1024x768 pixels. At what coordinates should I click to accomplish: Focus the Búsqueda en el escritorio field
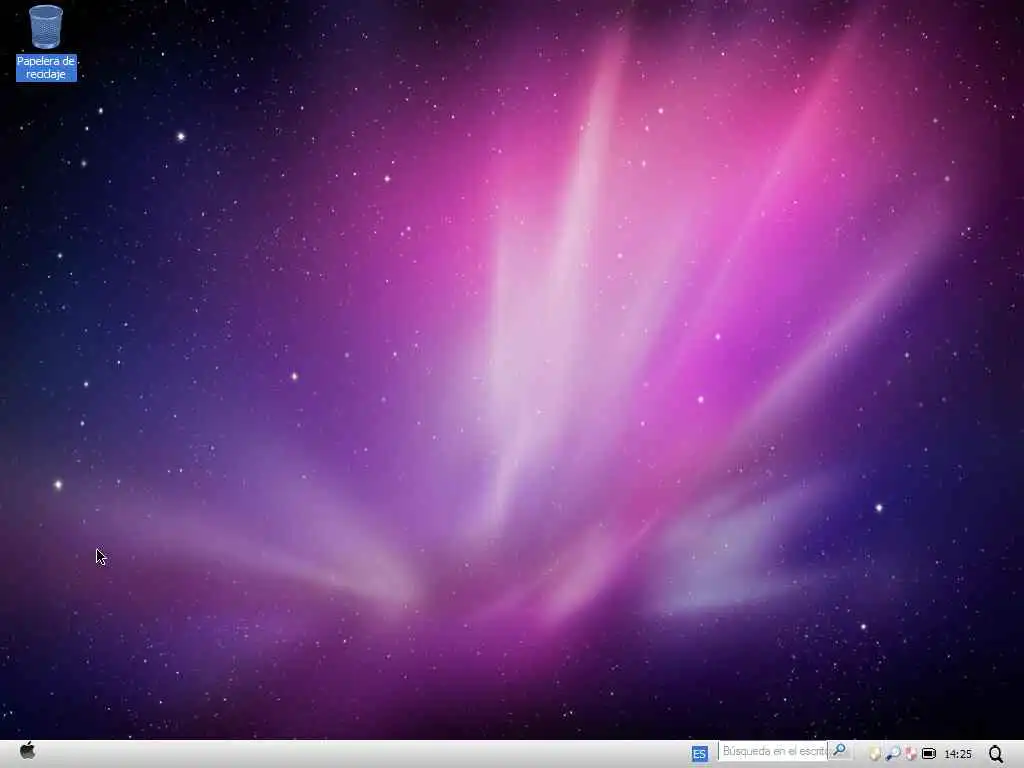pos(773,752)
